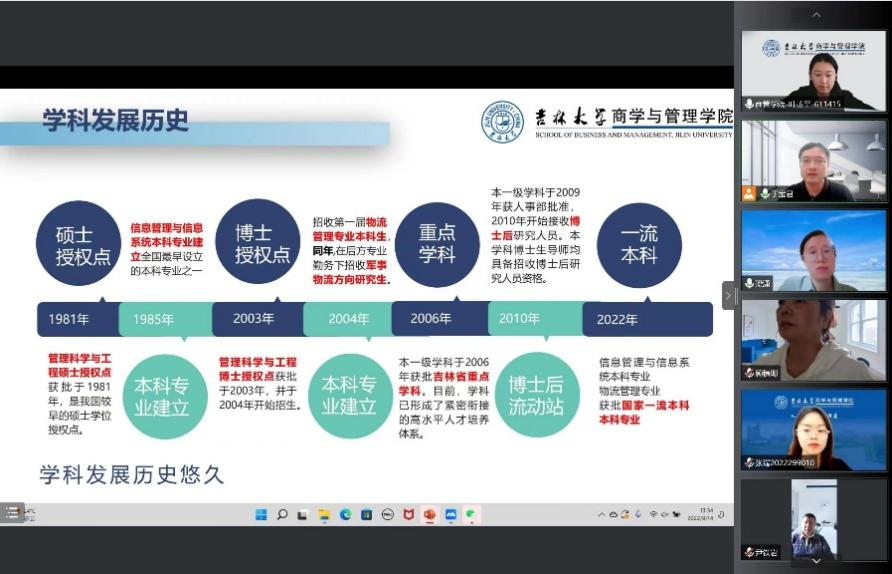The height and width of the screenshot is (574, 892).
Task: Click the slide list icon at bottom-left corner
Action: 12,512
